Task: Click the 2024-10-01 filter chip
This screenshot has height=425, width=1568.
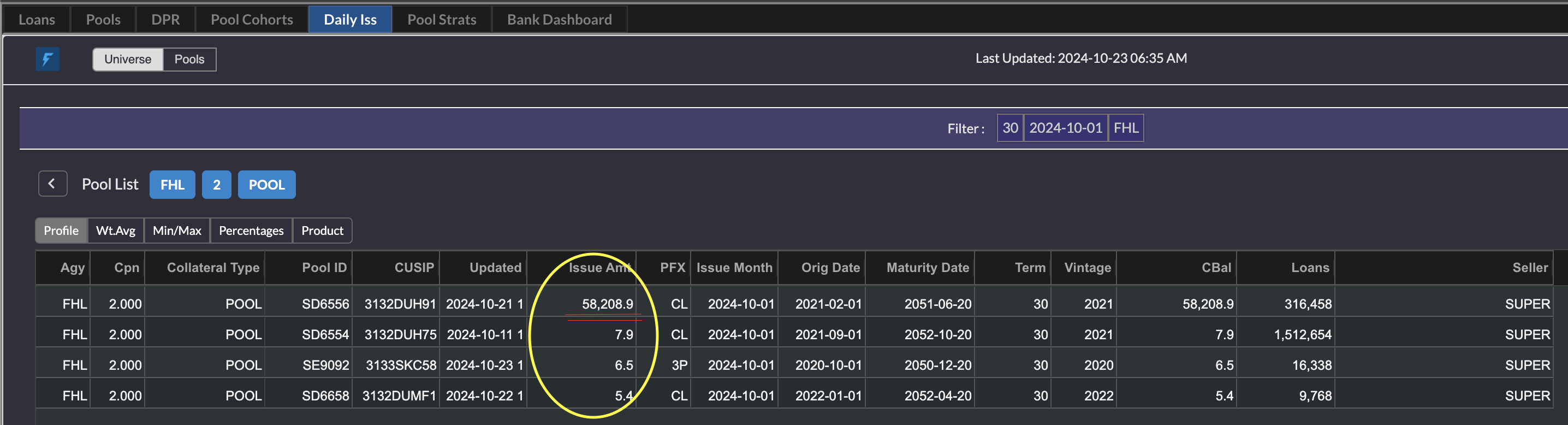Action: pyautogui.click(x=1065, y=128)
